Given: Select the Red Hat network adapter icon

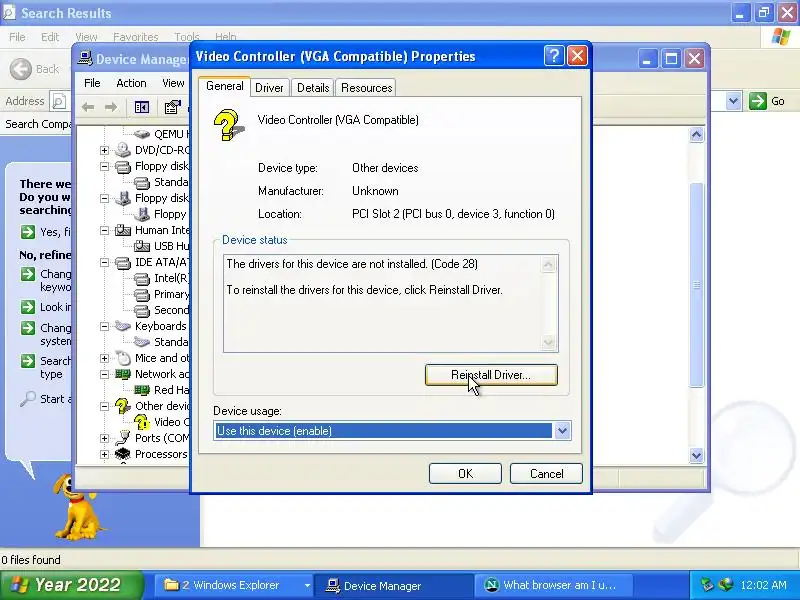Looking at the screenshot, I should [x=142, y=390].
